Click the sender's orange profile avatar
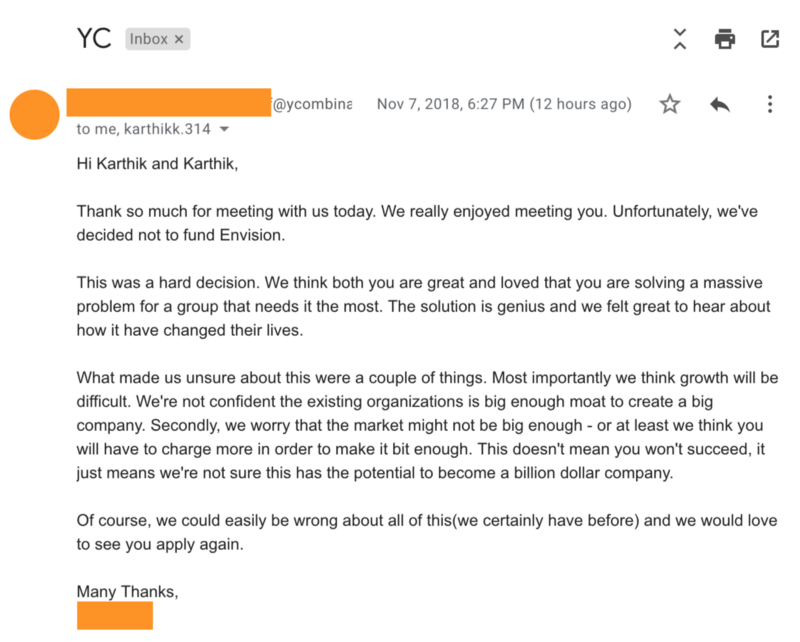 pyautogui.click(x=34, y=115)
